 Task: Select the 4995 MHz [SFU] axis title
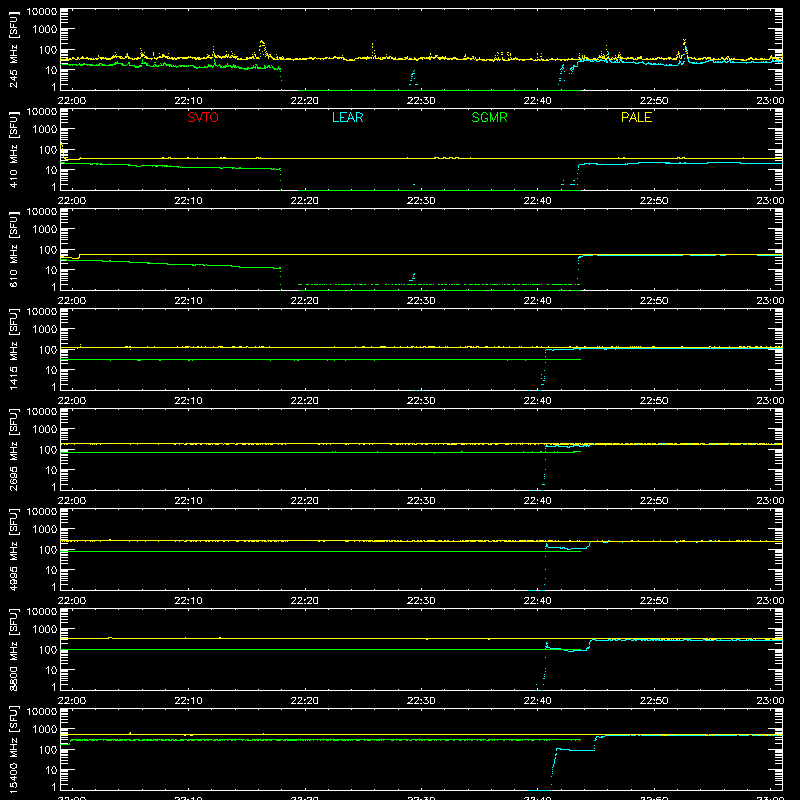13,550
